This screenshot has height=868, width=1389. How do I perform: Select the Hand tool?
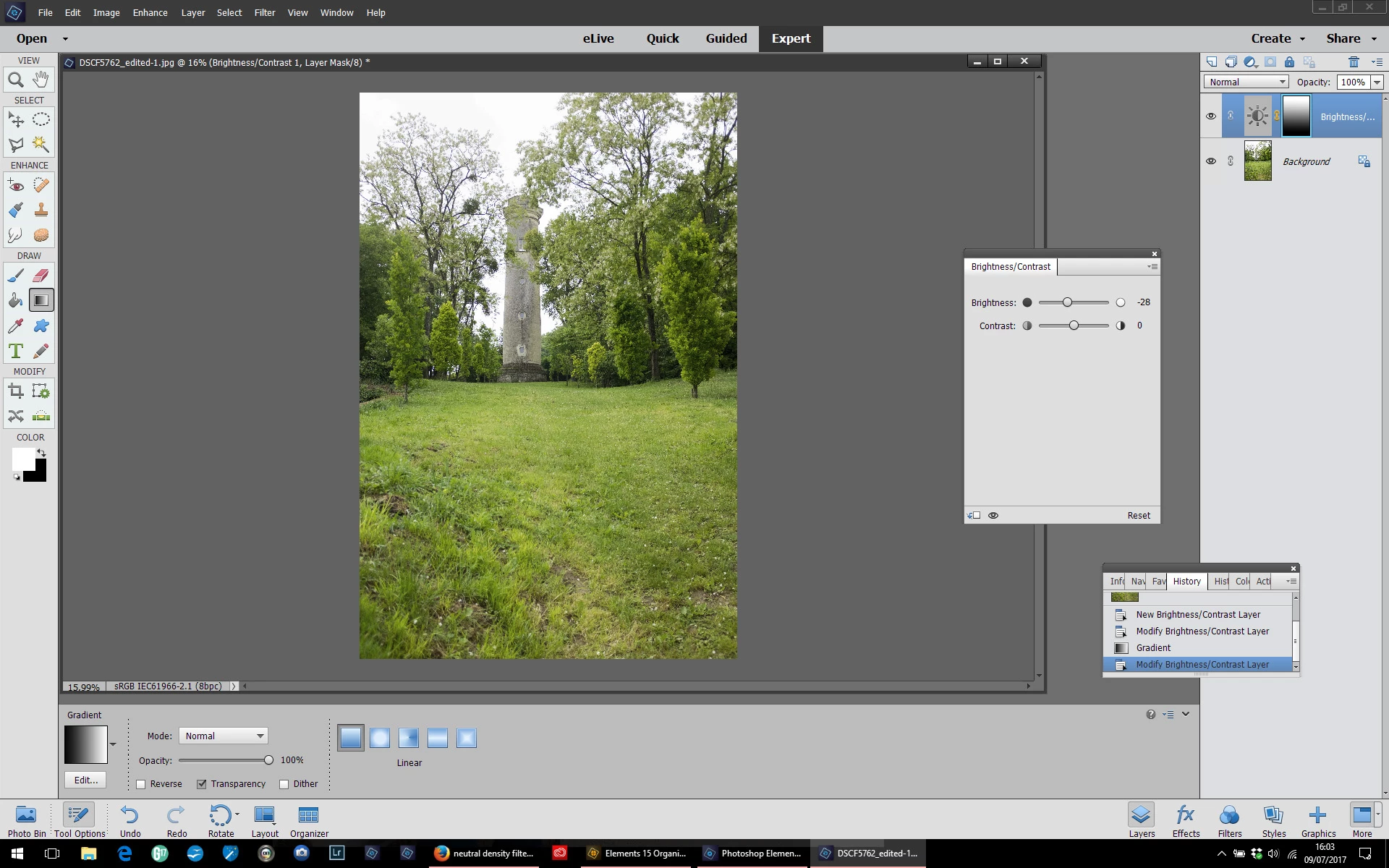41,80
